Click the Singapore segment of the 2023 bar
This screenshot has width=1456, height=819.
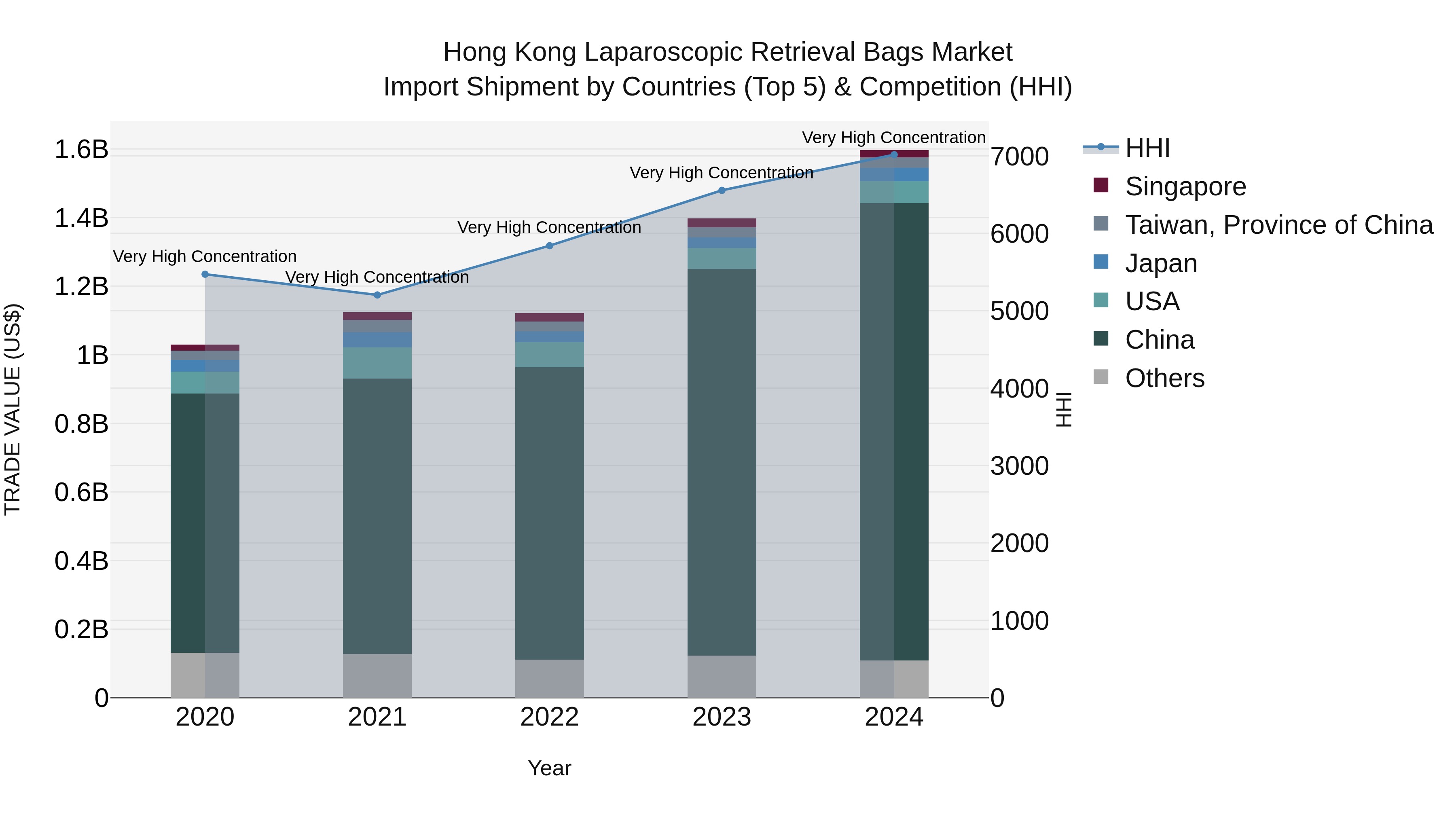722,223
